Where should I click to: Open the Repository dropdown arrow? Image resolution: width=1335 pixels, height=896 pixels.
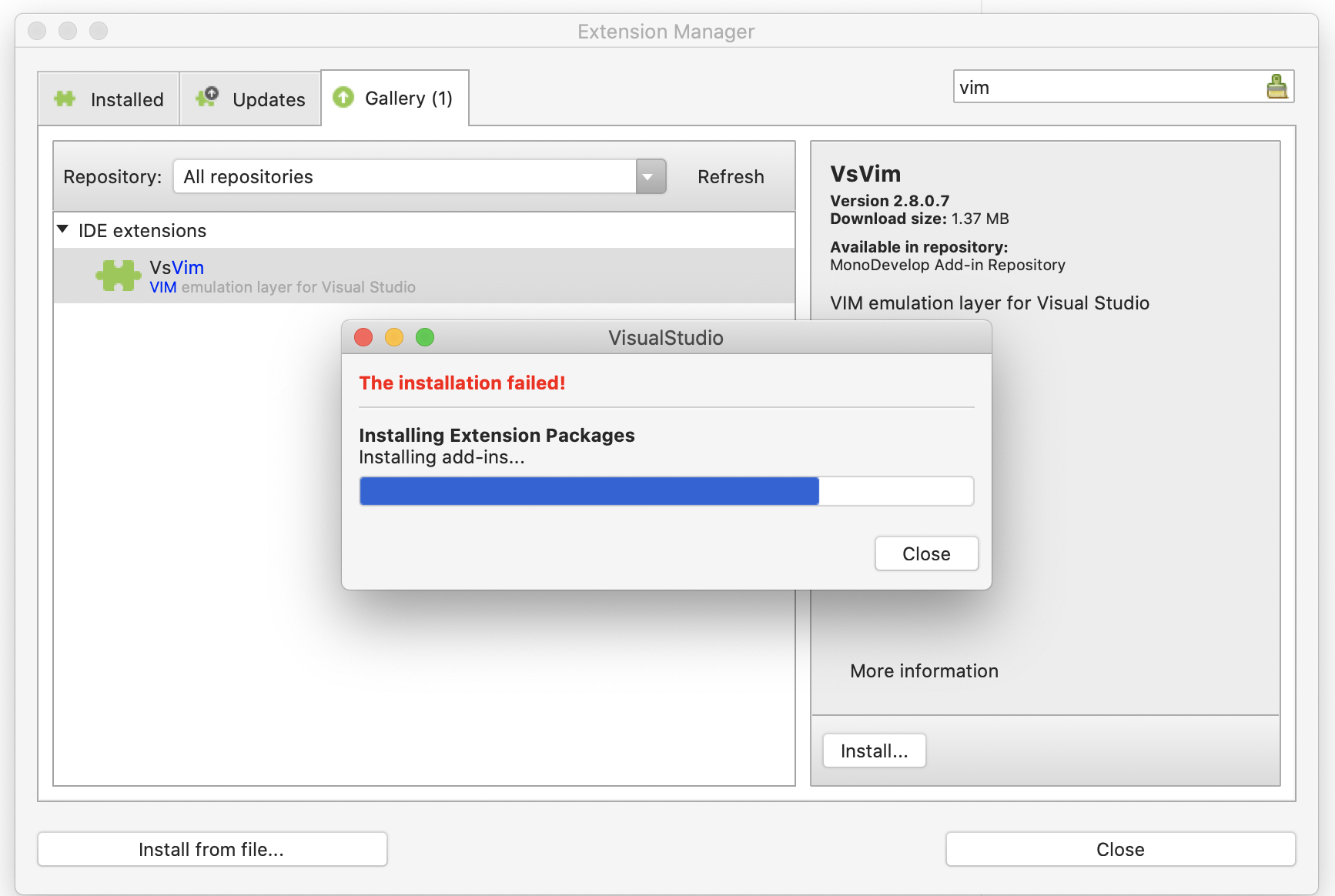(651, 176)
